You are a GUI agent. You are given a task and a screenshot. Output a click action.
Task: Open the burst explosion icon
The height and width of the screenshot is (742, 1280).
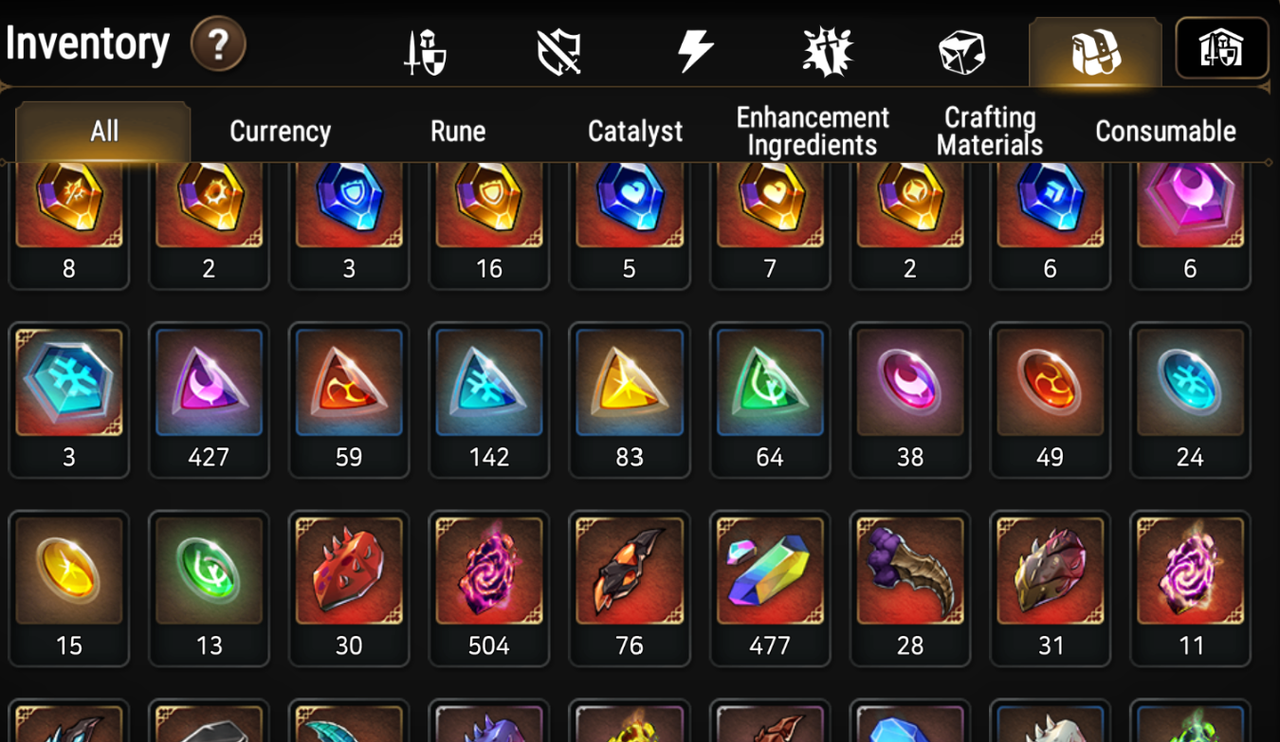pos(828,51)
